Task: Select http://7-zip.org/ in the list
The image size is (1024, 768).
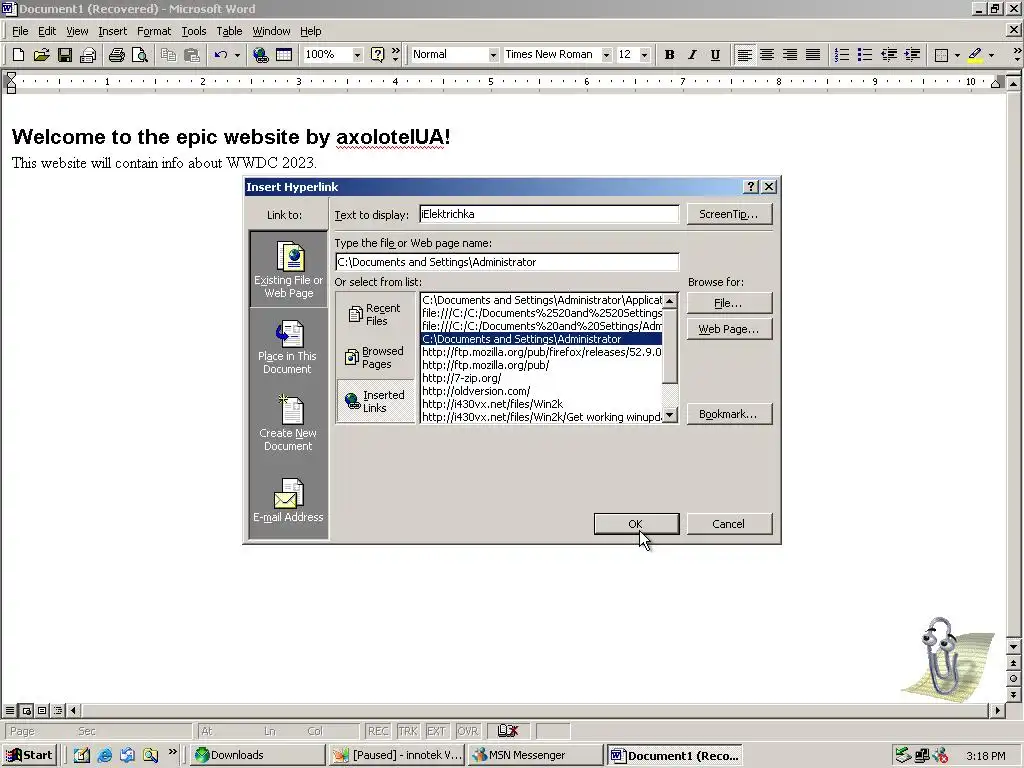Action: 541,378
